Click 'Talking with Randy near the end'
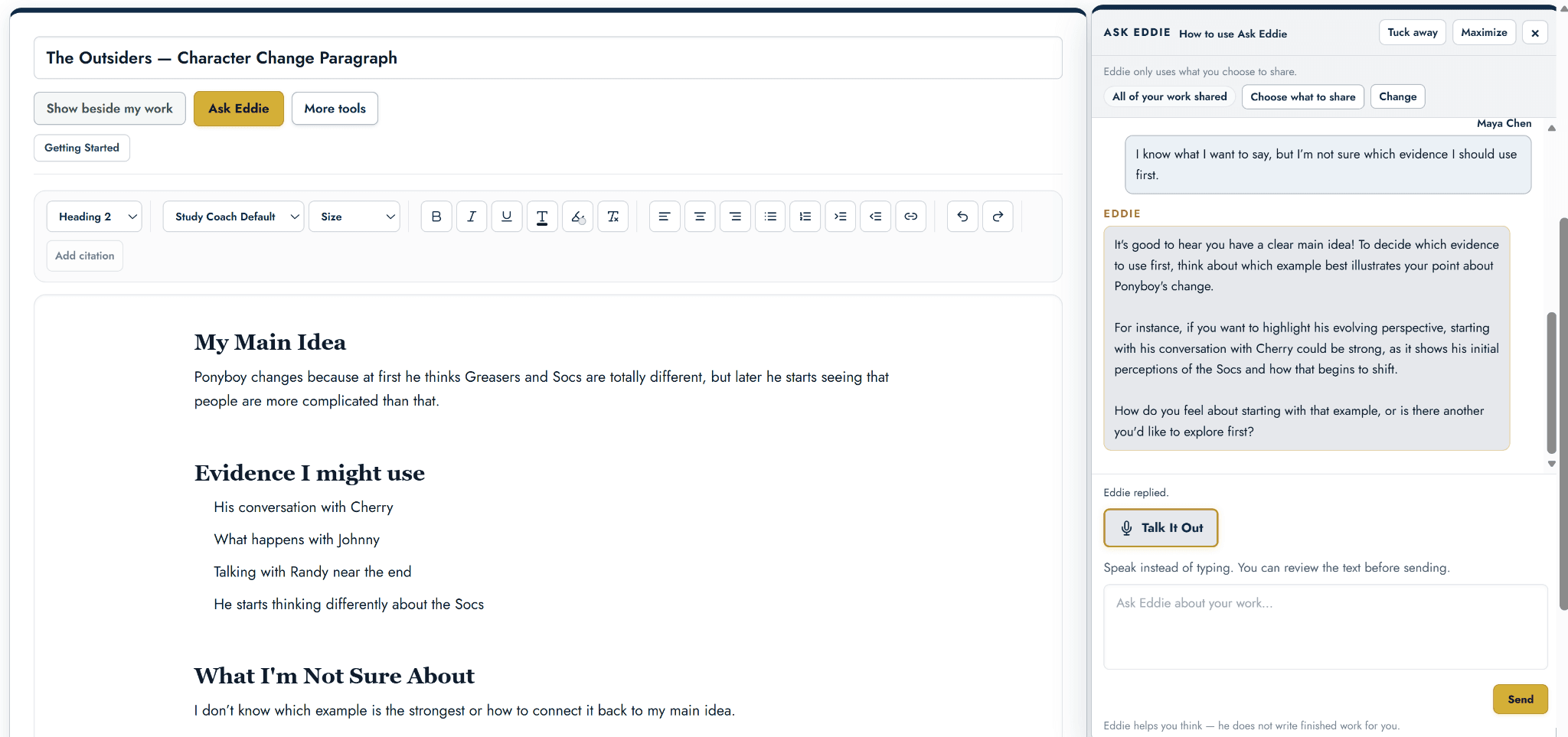 [312, 572]
